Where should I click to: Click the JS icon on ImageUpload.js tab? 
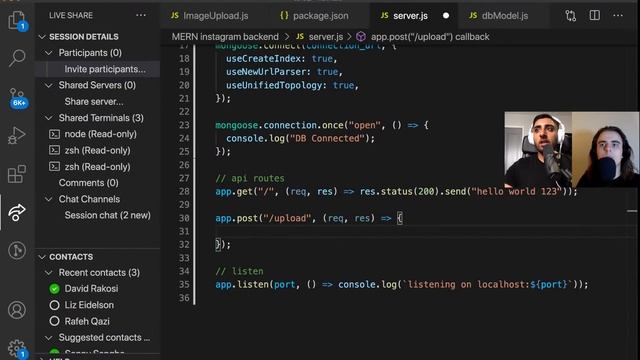click(x=175, y=16)
